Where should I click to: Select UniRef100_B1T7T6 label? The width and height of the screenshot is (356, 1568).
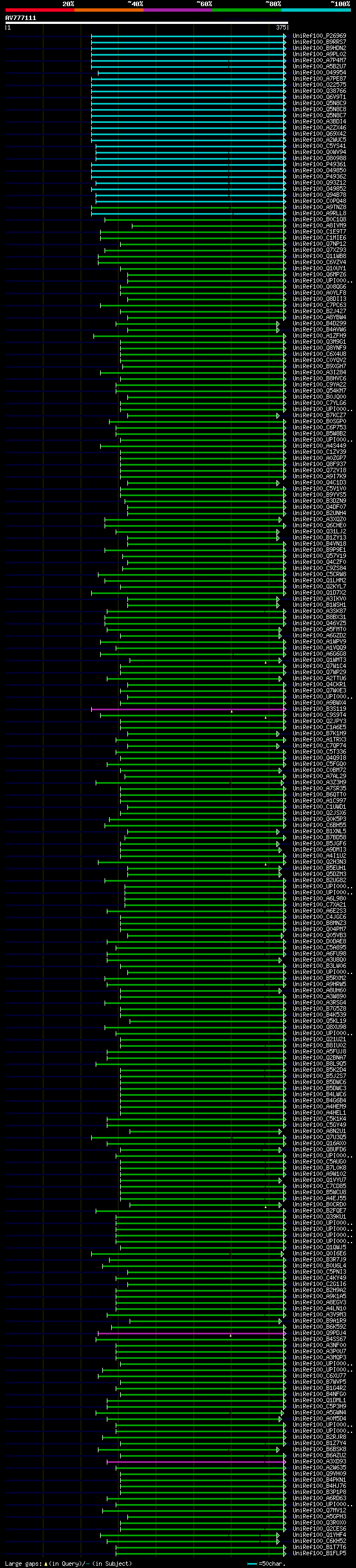pos(319,1547)
